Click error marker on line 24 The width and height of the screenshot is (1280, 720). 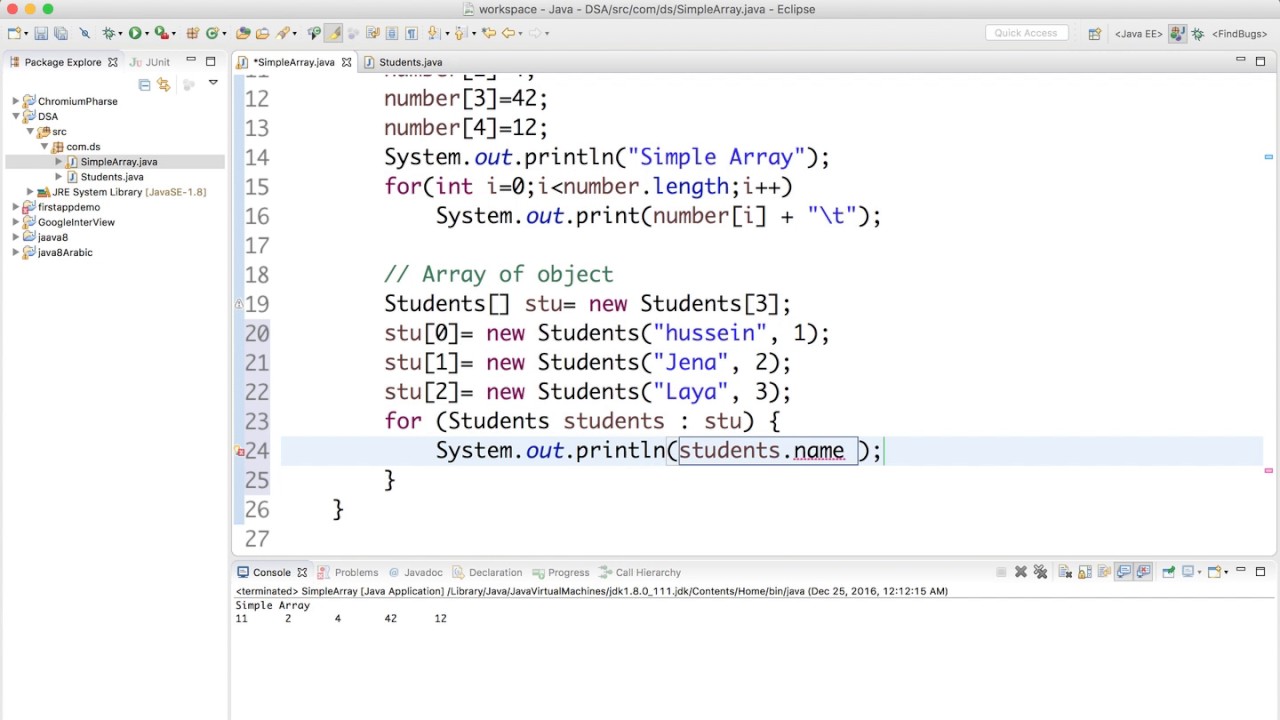240,452
